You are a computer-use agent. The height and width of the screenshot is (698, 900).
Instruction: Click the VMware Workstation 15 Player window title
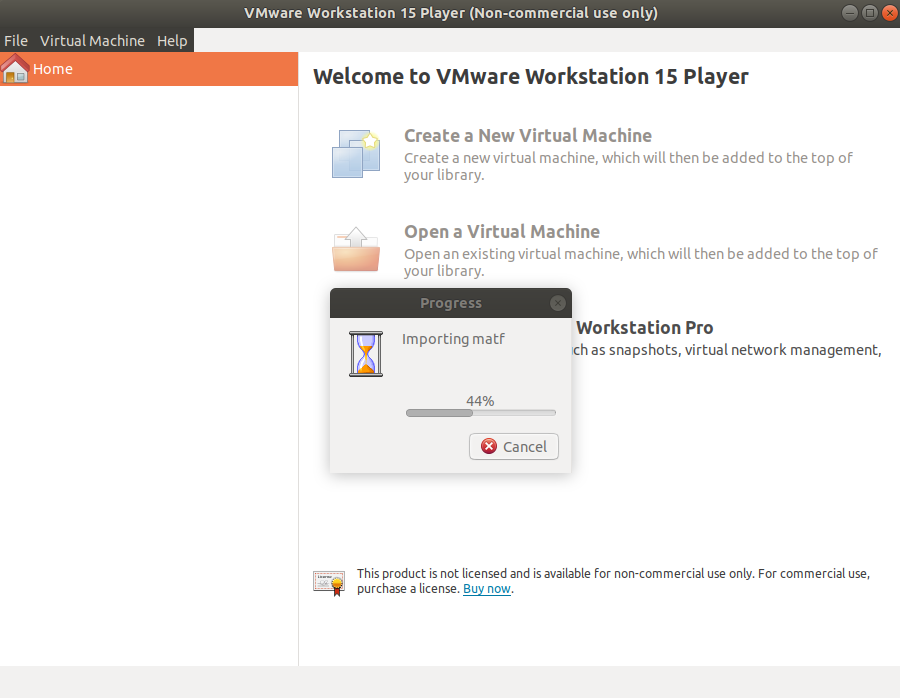[451, 13]
